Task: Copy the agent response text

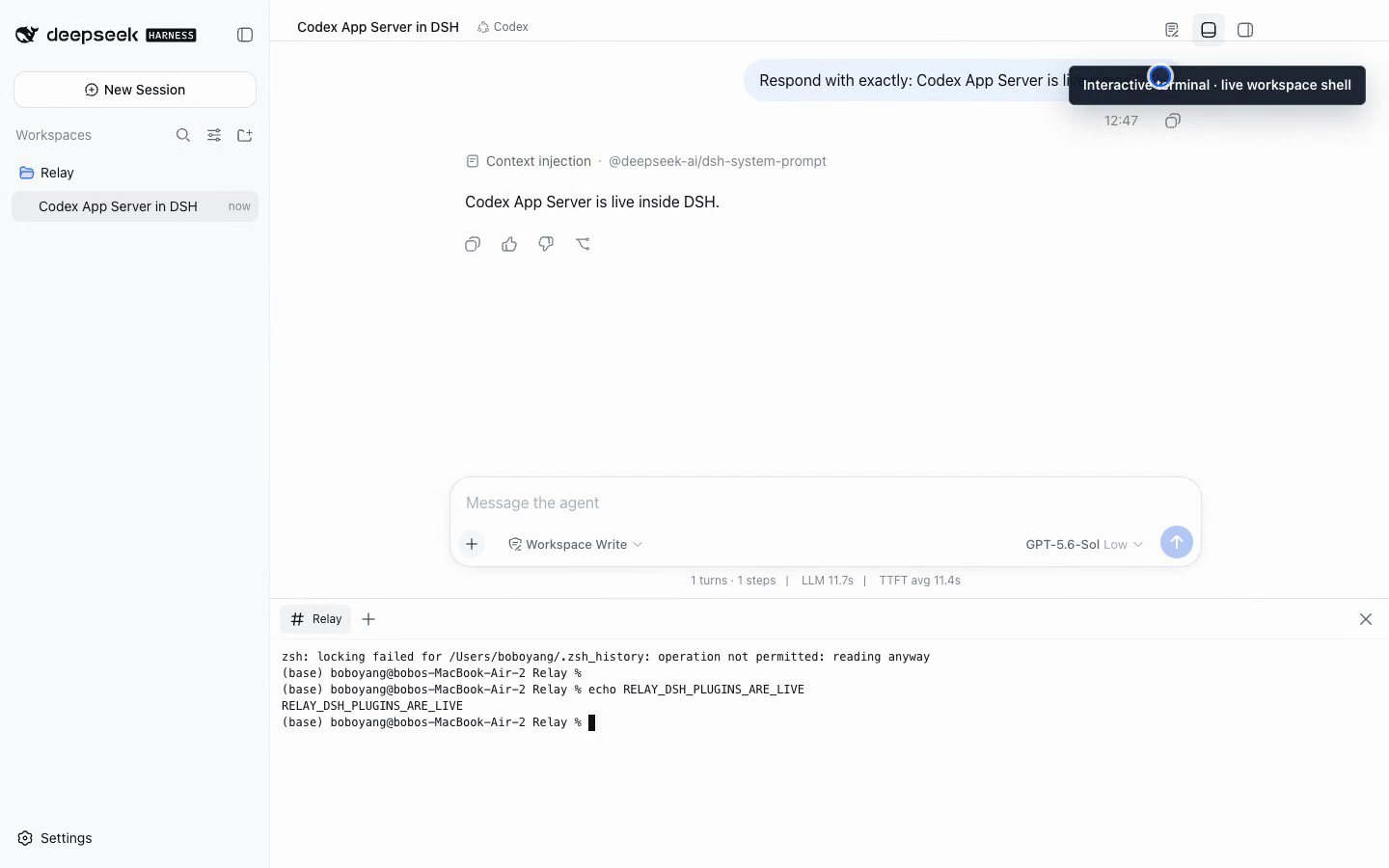Action: pos(473,244)
